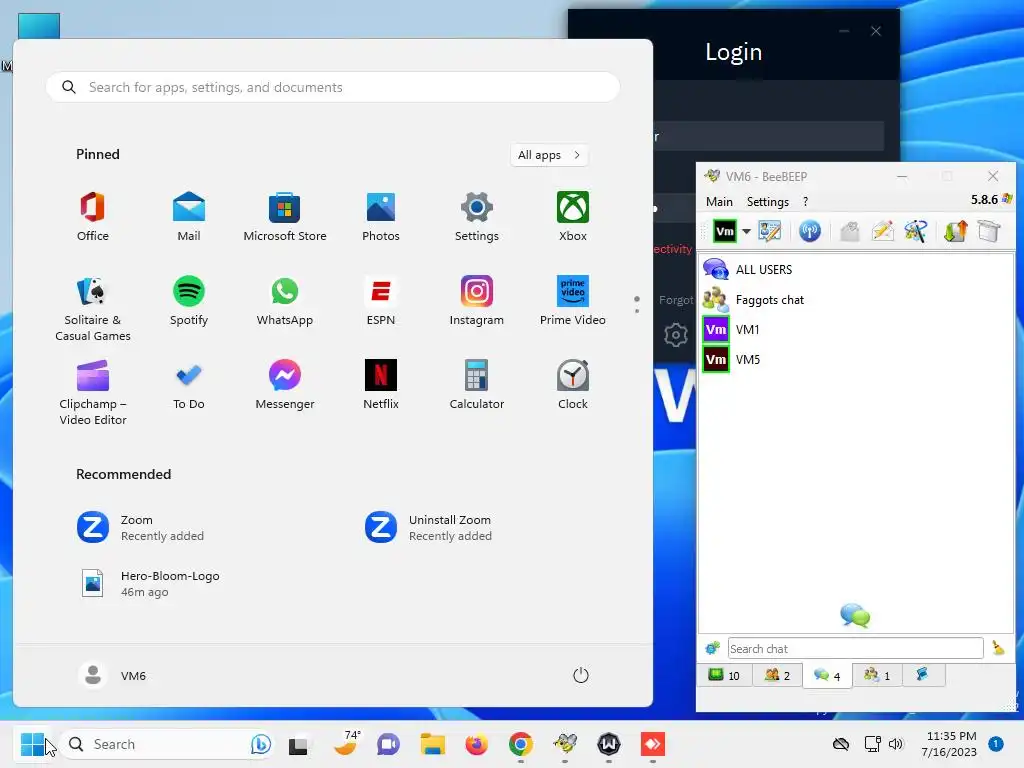Launch Spotify from Start menu
The height and width of the screenshot is (768, 1024).
pyautogui.click(x=189, y=302)
